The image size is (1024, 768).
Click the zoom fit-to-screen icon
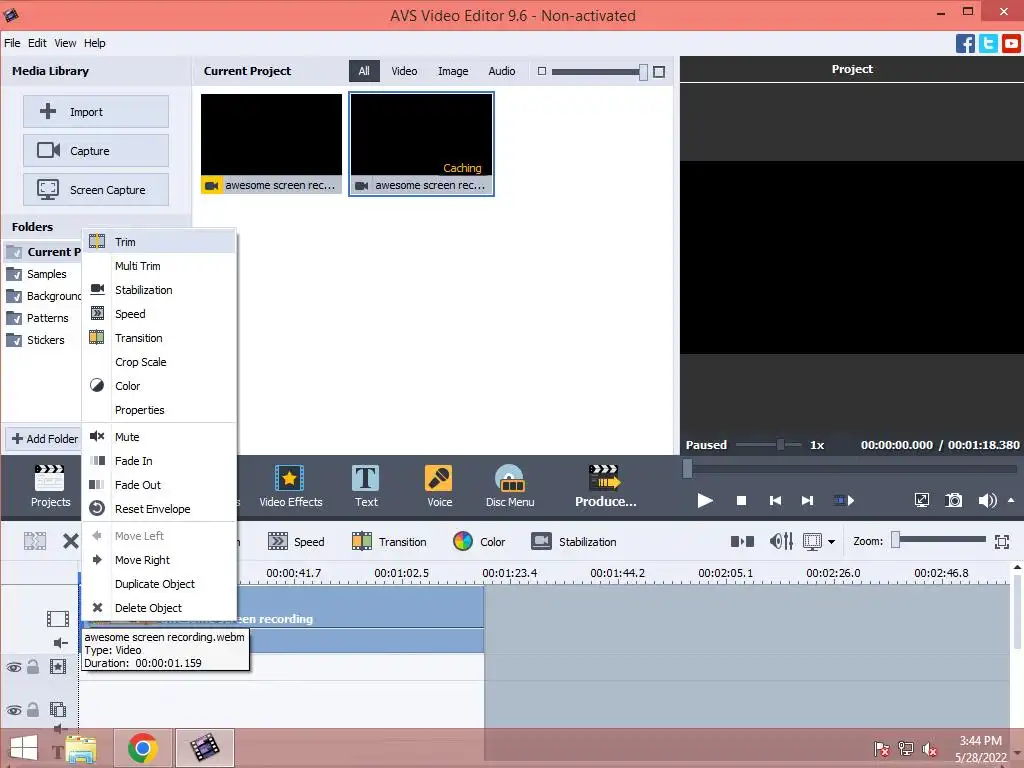(x=1002, y=541)
